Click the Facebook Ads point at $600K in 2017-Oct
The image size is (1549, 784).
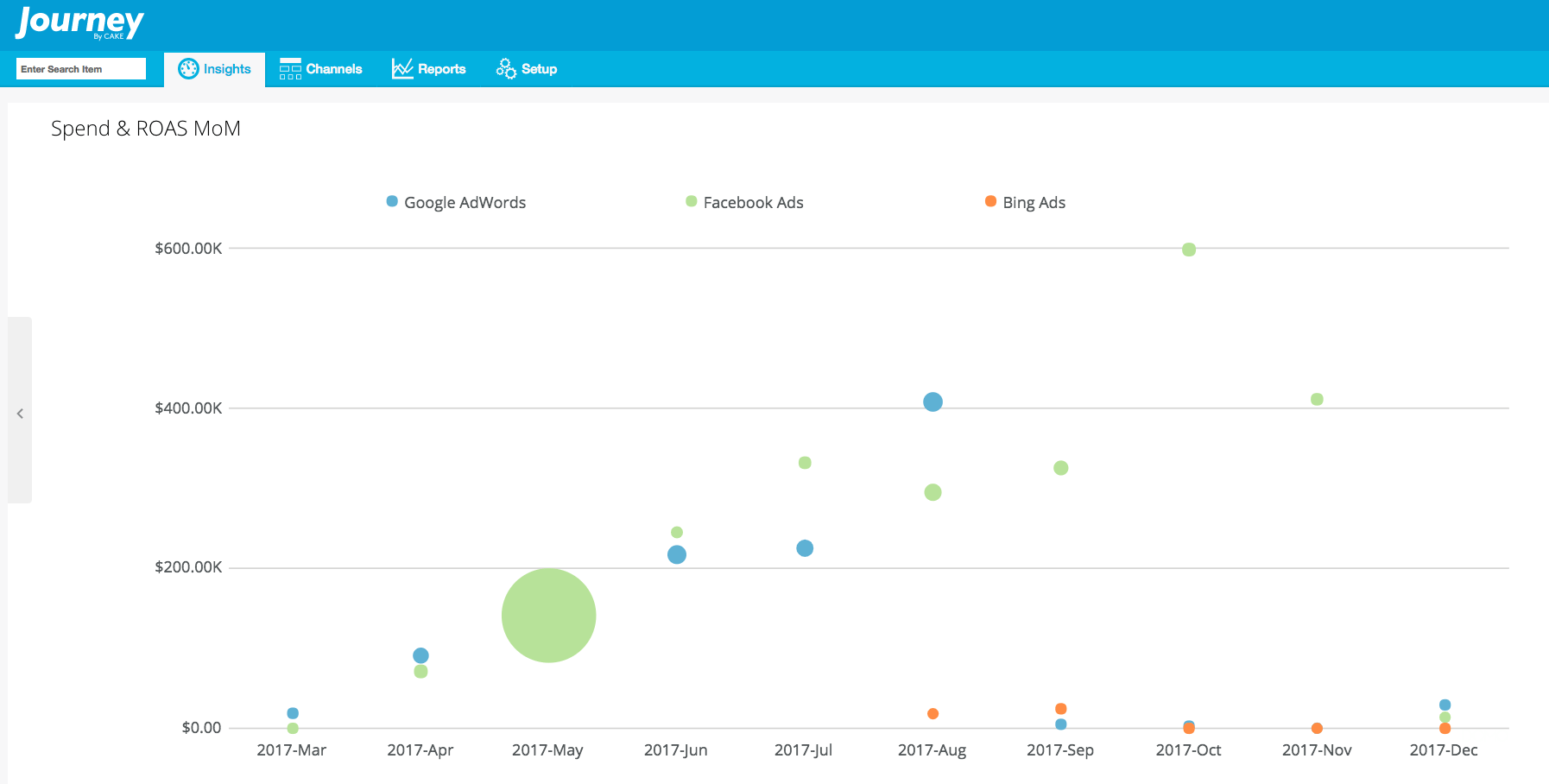click(x=1189, y=250)
